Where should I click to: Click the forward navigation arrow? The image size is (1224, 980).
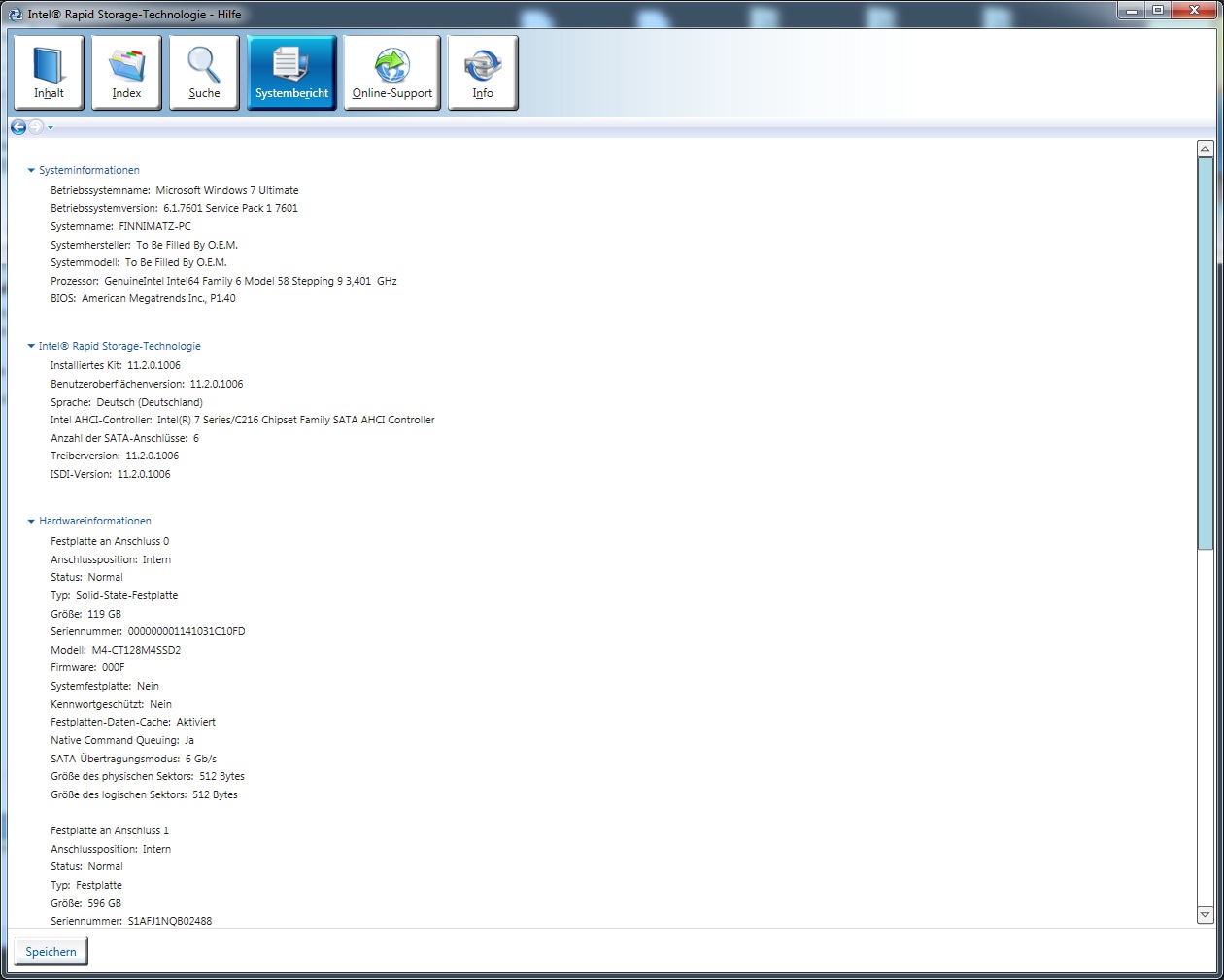36,127
